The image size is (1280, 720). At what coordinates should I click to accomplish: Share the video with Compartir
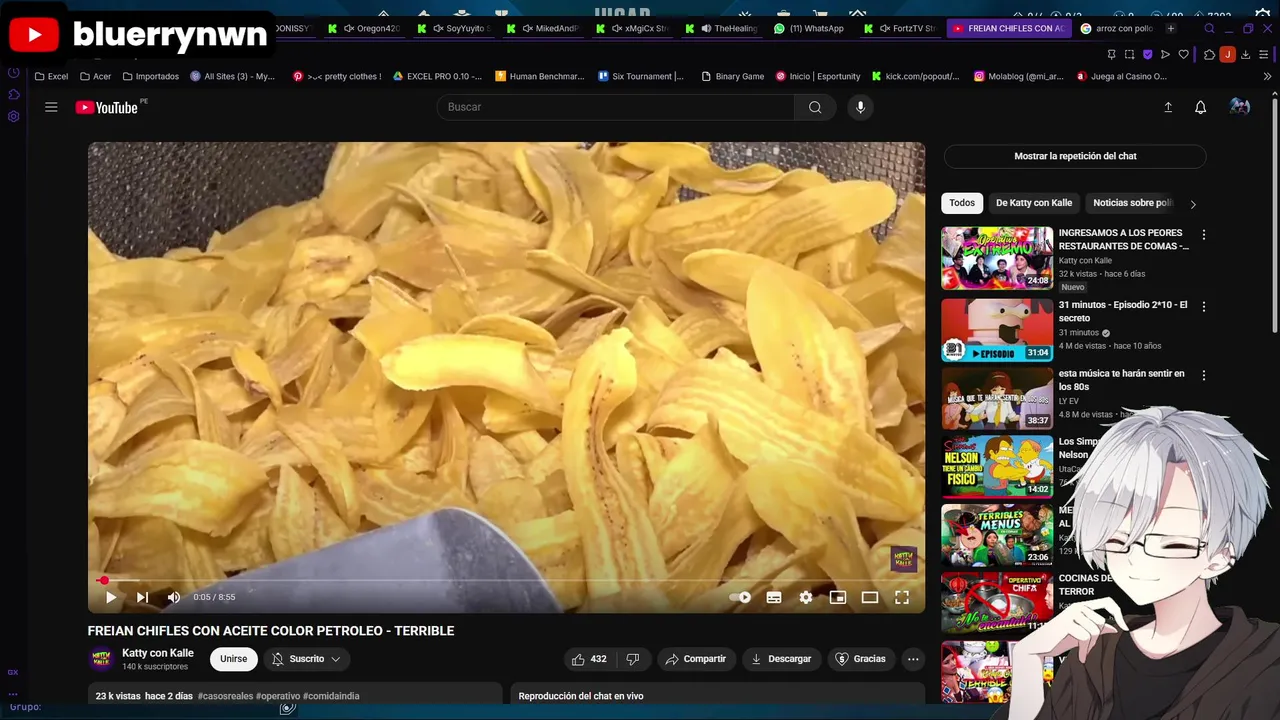tap(696, 659)
